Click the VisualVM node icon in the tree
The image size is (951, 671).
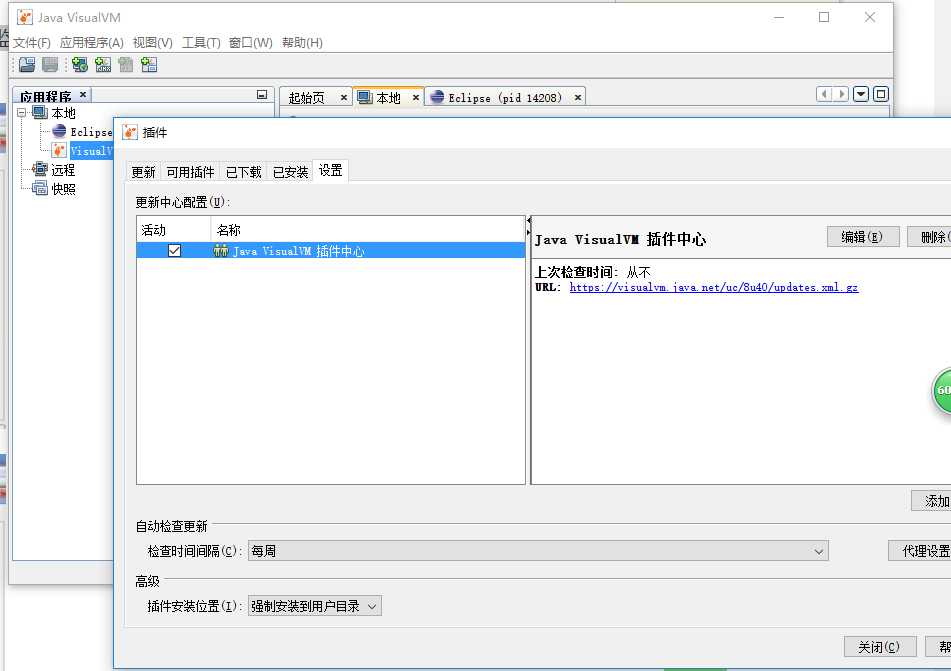tap(59, 150)
